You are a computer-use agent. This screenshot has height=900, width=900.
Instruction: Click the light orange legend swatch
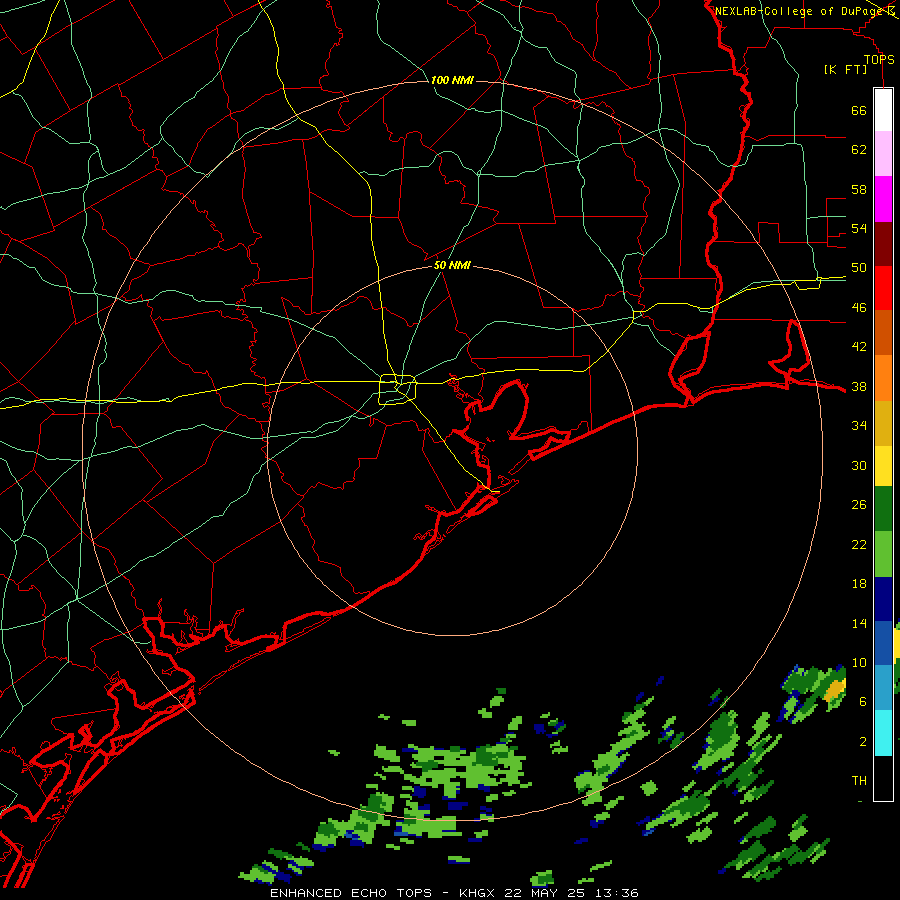pyautogui.click(x=883, y=378)
